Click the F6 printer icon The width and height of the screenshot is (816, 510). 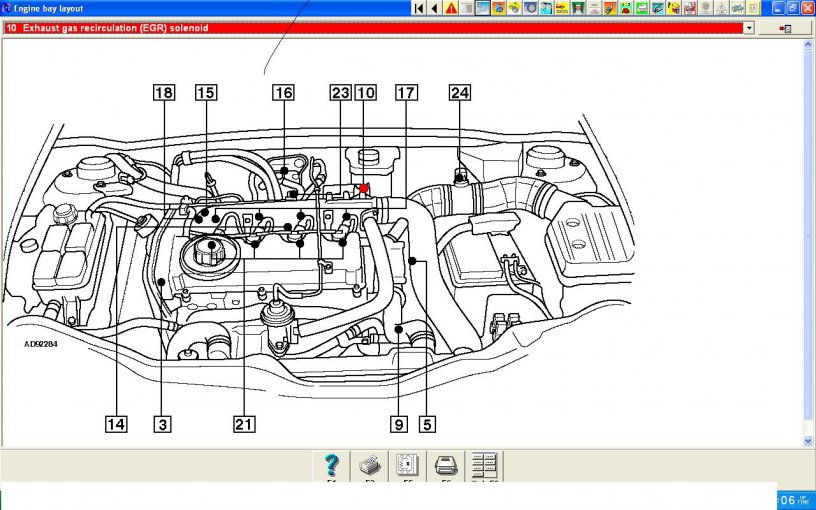(446, 465)
